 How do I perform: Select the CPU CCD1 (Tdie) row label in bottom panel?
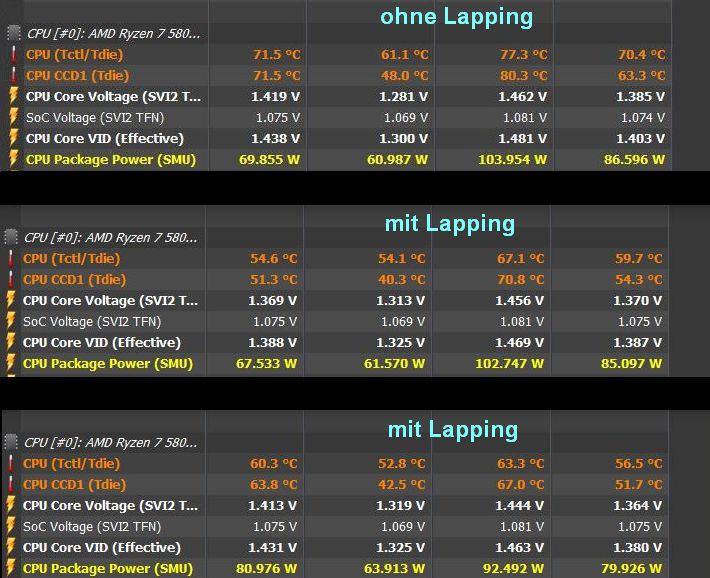(74, 484)
